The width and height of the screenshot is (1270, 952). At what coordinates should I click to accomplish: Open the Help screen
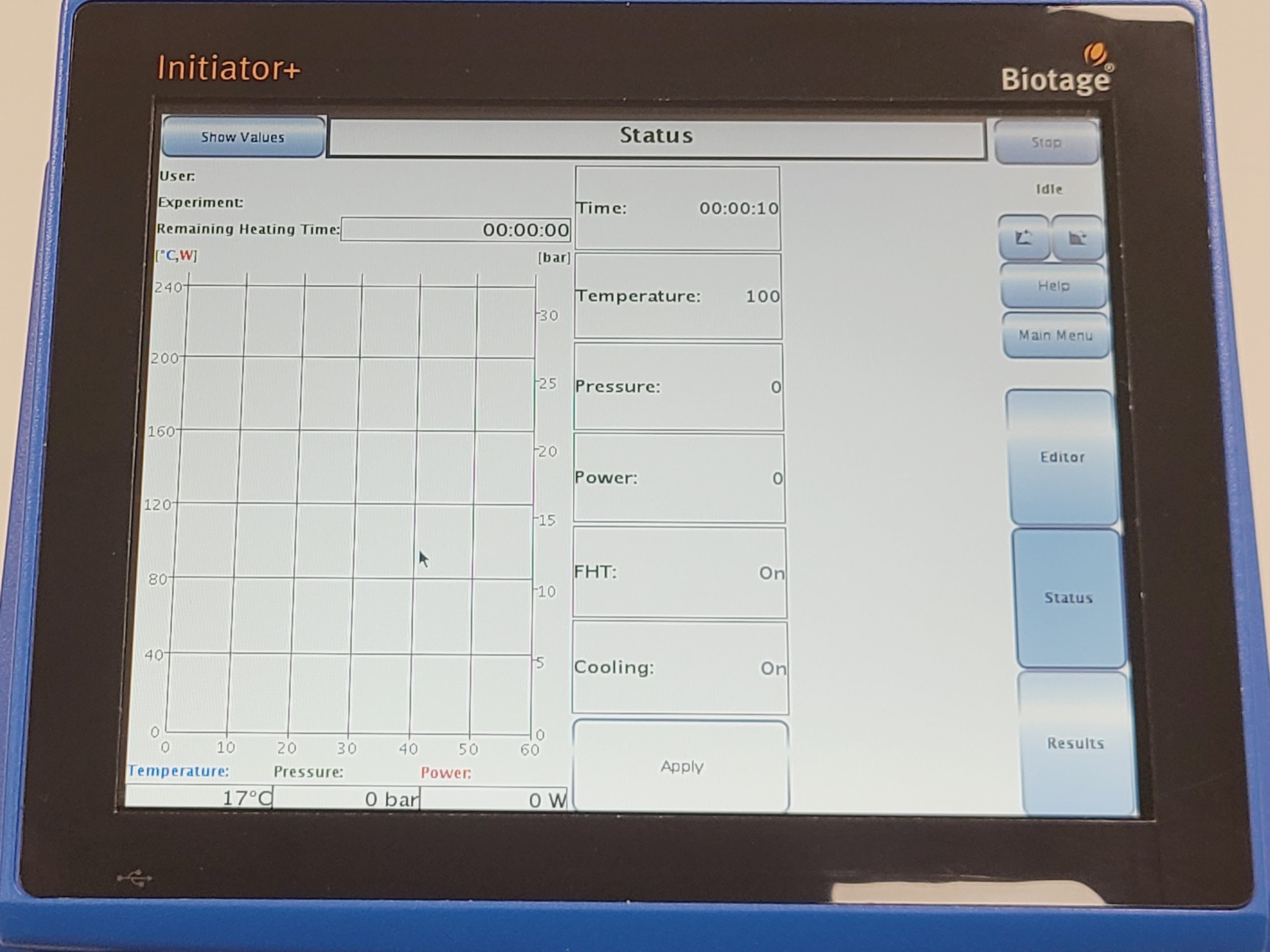(x=1054, y=286)
